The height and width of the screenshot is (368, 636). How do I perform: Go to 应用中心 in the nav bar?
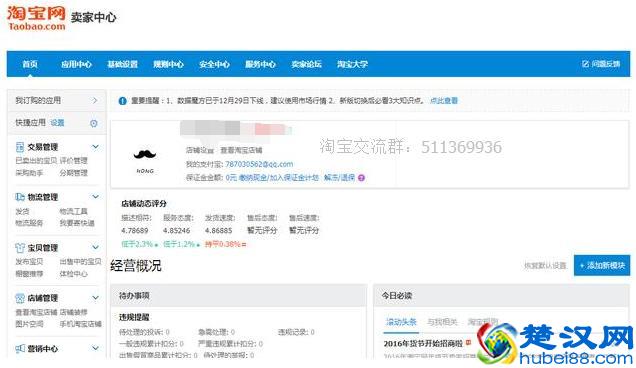(76, 64)
